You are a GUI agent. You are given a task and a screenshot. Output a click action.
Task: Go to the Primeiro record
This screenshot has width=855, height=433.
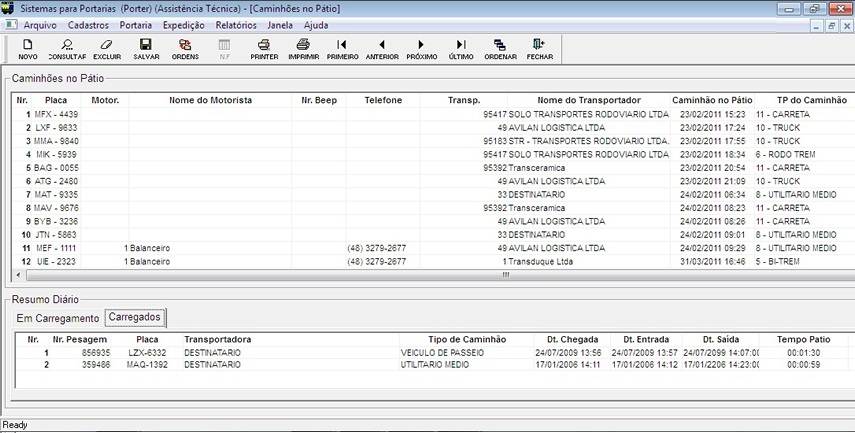click(x=342, y=49)
